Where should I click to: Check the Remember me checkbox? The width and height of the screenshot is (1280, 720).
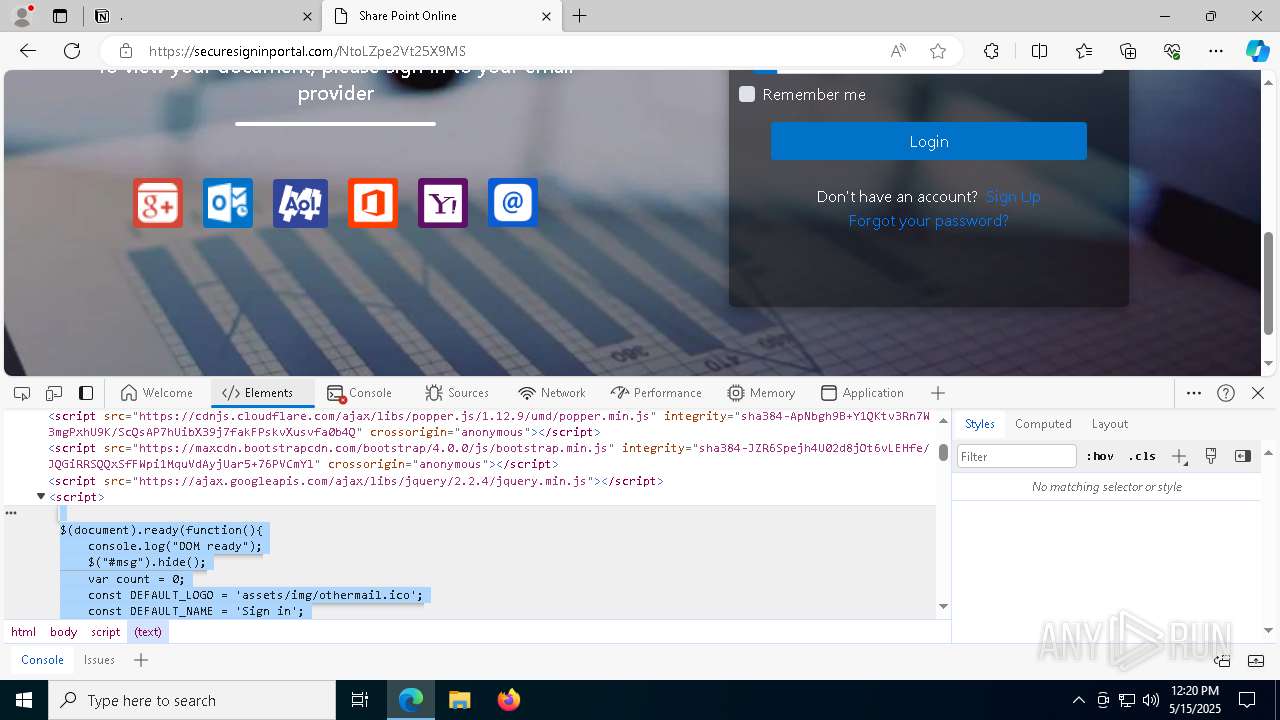(747, 94)
